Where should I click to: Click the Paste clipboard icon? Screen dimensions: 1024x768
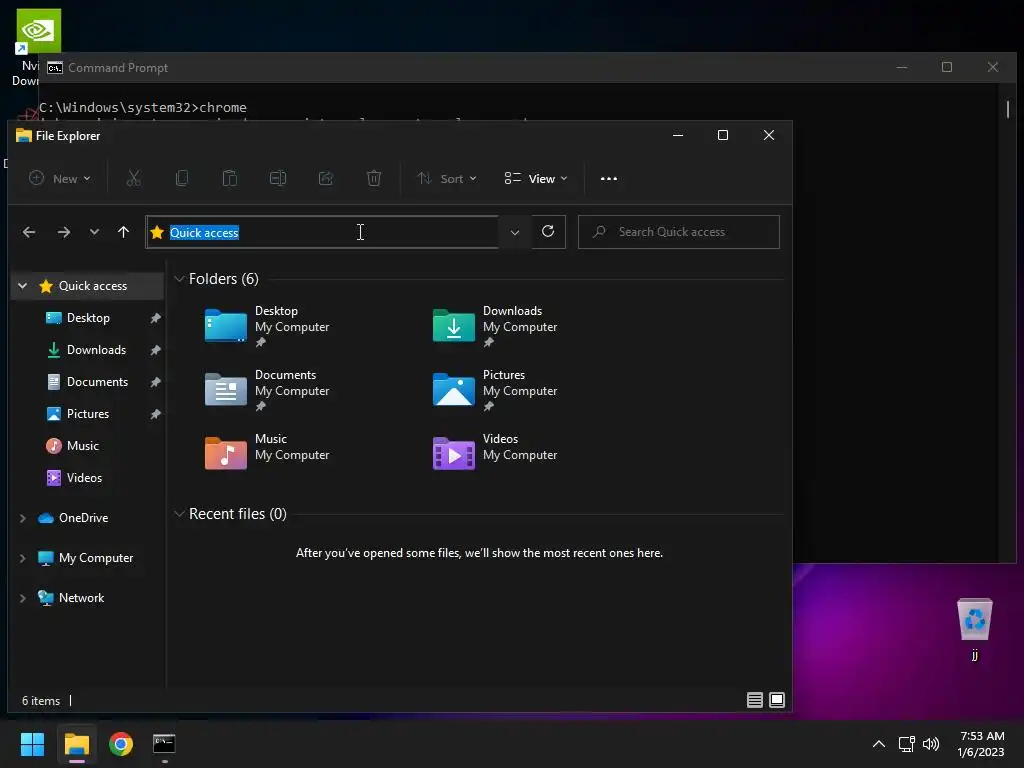pyautogui.click(x=230, y=178)
